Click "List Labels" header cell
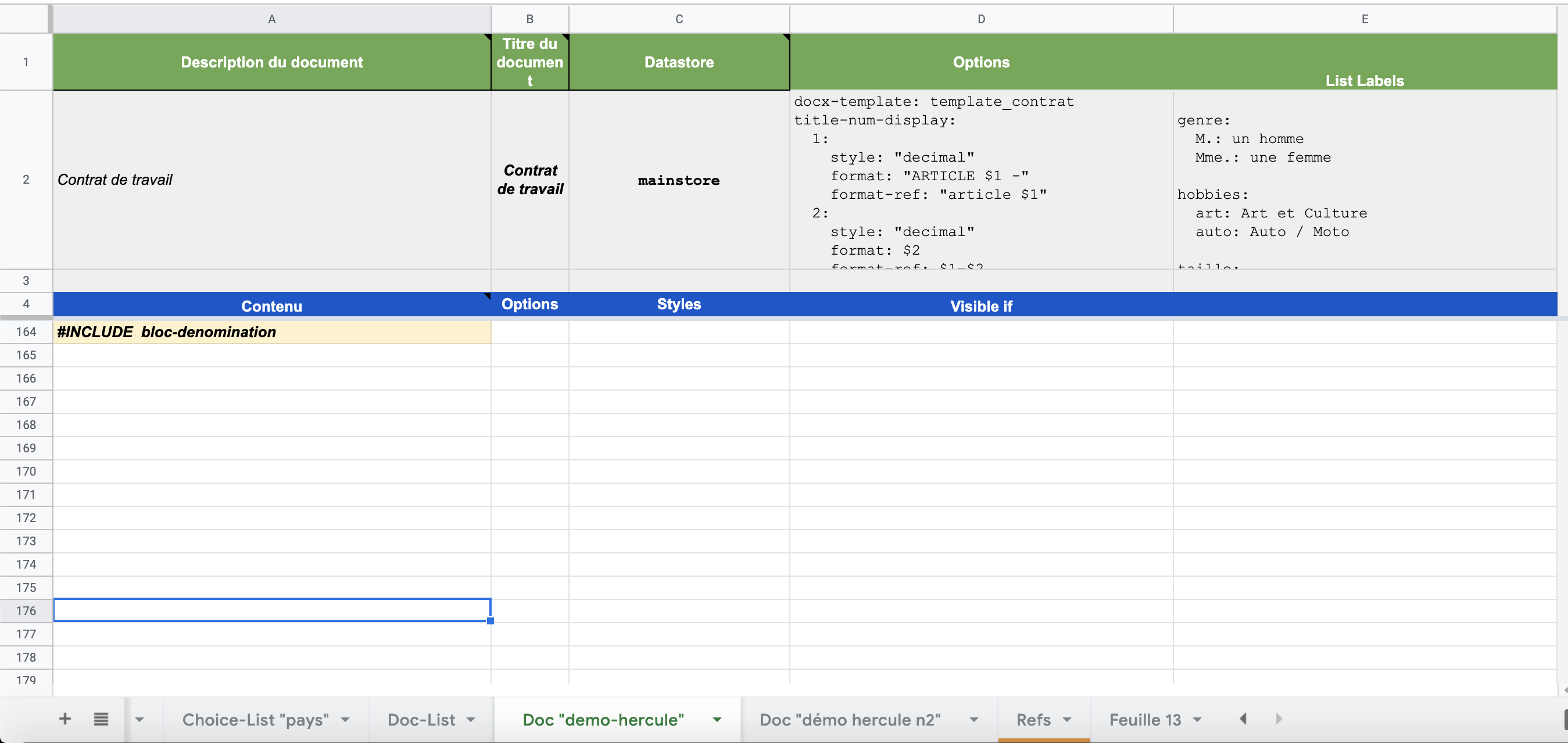Viewport: 1568px width, 743px height. [x=1365, y=62]
